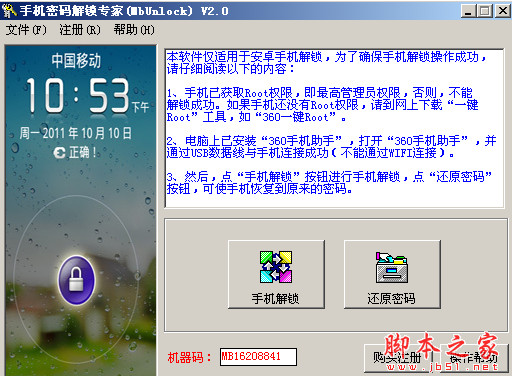This screenshot has width=512, height=378.
Task: Minimize the MbUnlock window
Action: (468, 11)
